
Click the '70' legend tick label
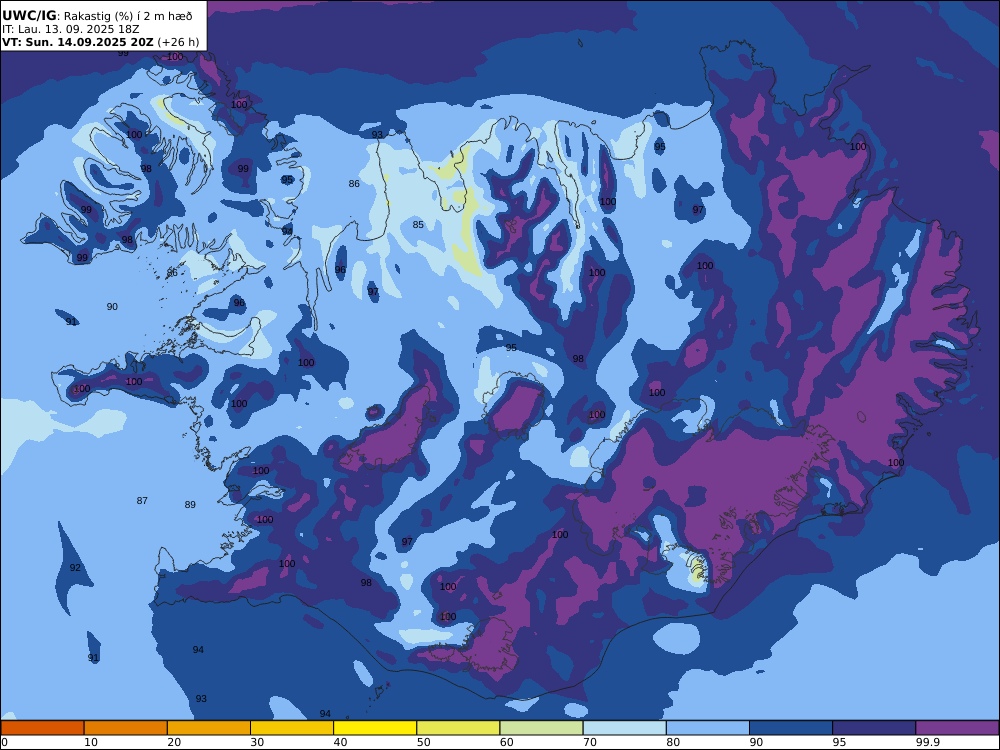click(590, 742)
